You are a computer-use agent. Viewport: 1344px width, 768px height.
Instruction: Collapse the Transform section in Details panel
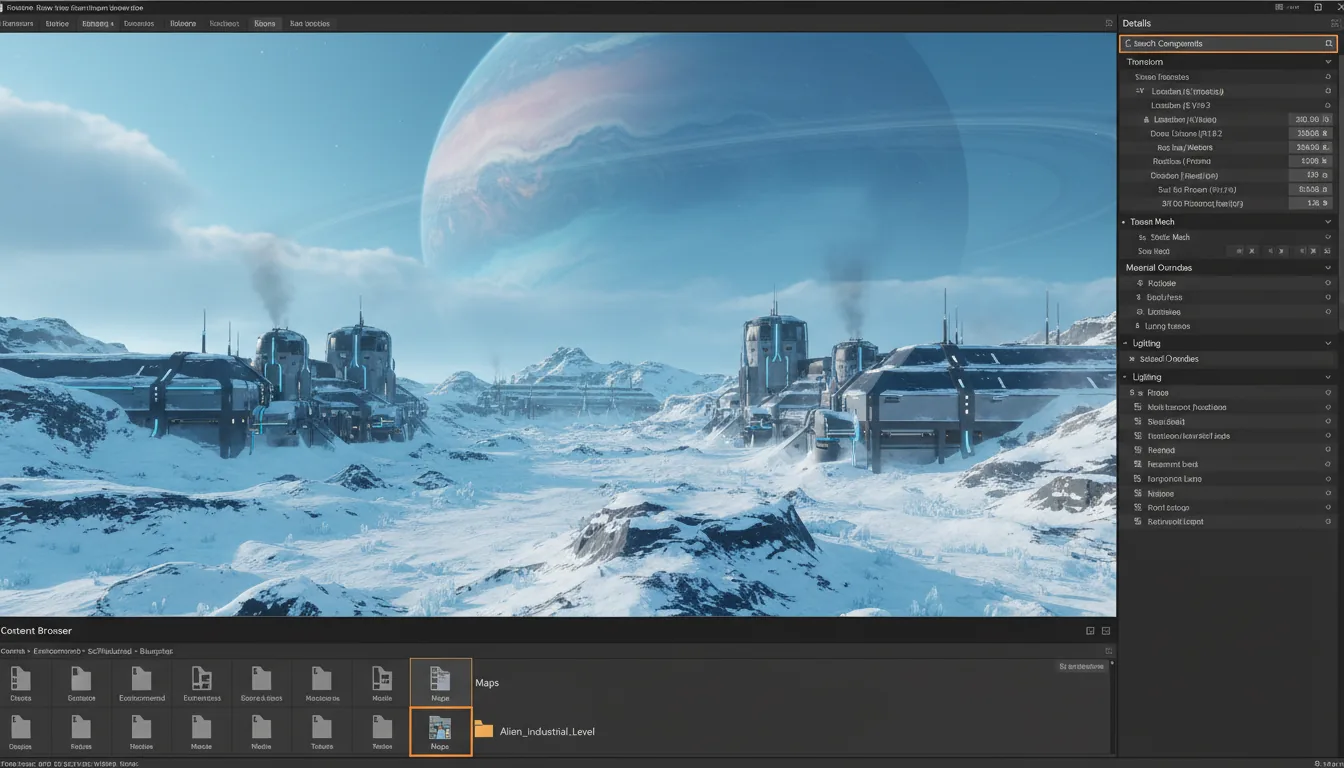tap(1330, 61)
